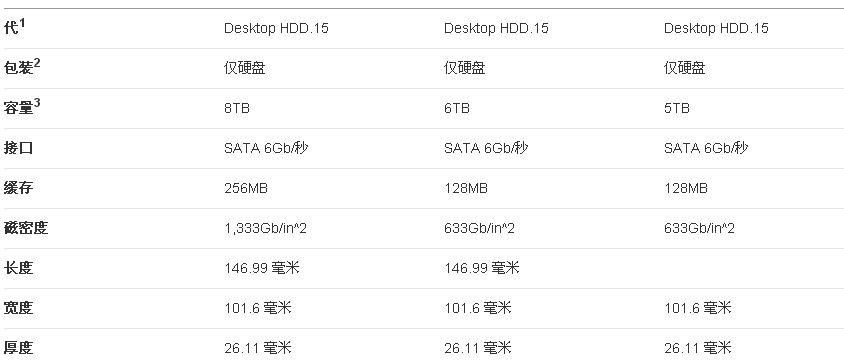The image size is (844, 361).
Task: Click the 接口 row label
Action: point(18,148)
